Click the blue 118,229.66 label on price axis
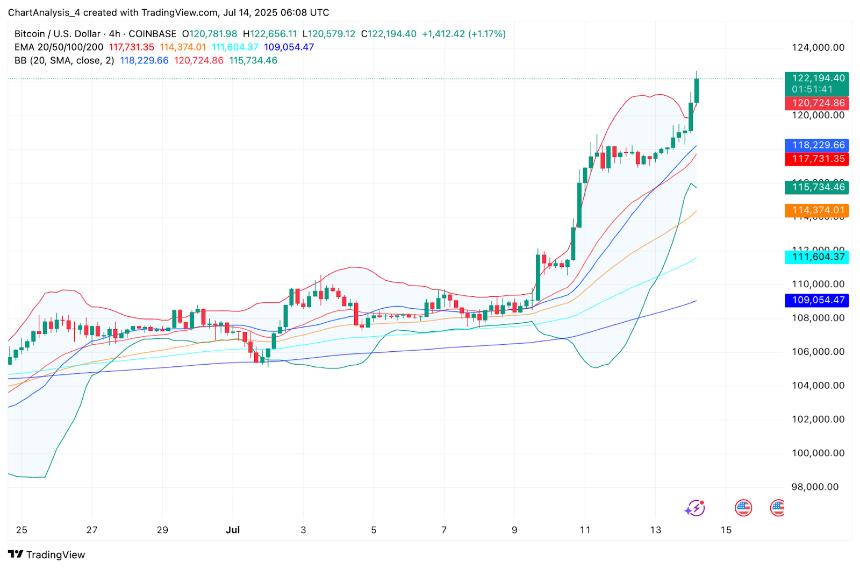This screenshot has width=860, height=568. [817, 145]
